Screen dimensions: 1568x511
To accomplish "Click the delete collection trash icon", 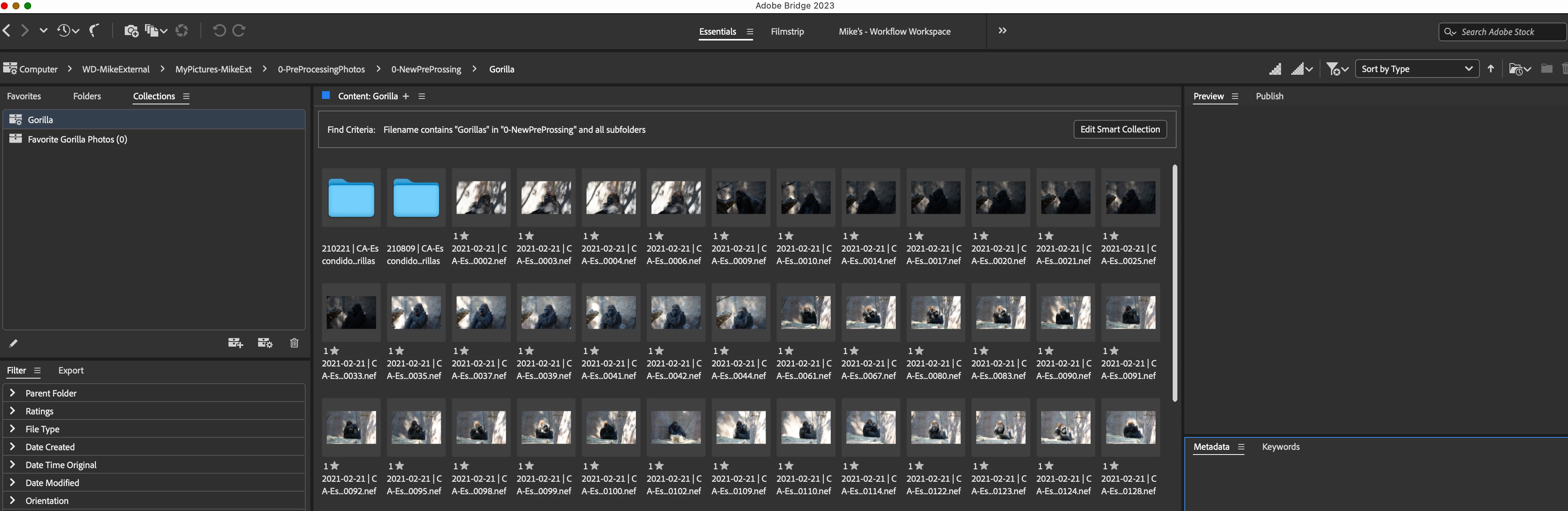I will click(x=294, y=343).
